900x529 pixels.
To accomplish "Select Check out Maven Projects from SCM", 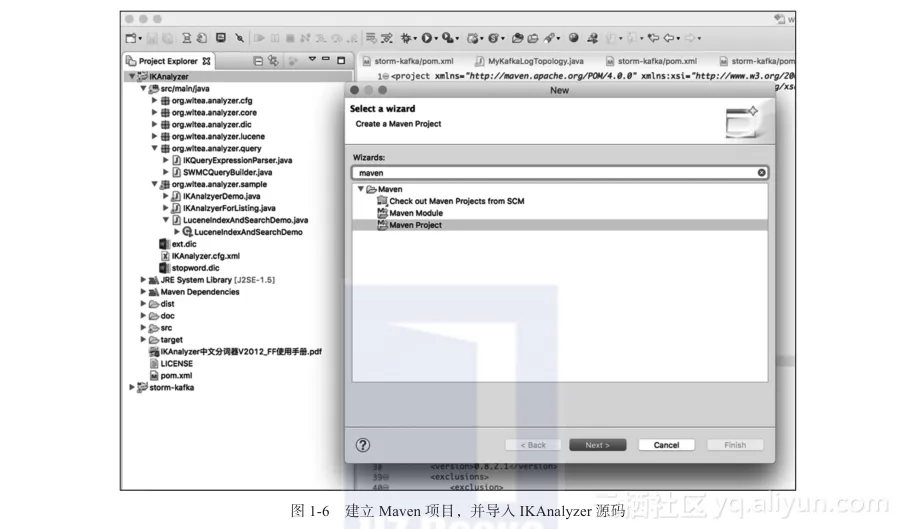I will click(x=456, y=201).
